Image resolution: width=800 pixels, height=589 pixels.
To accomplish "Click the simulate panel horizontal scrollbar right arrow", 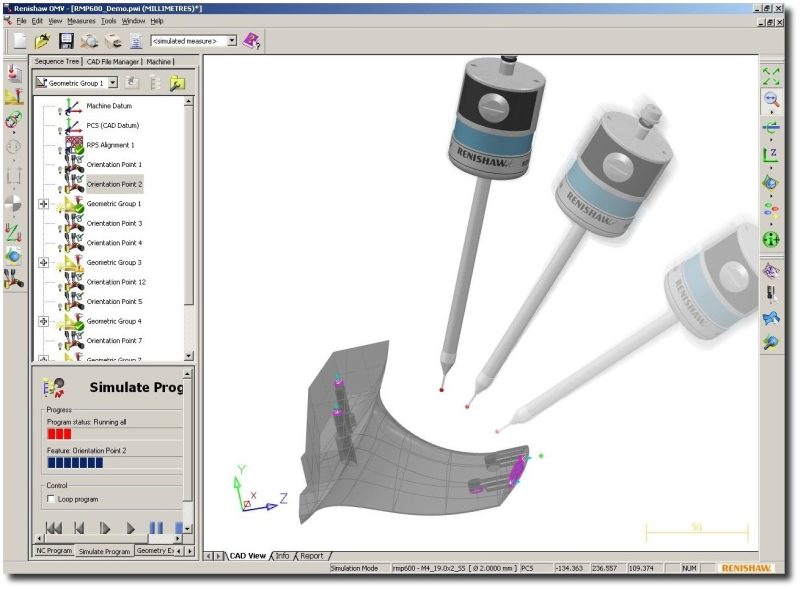I will (x=178, y=538).
